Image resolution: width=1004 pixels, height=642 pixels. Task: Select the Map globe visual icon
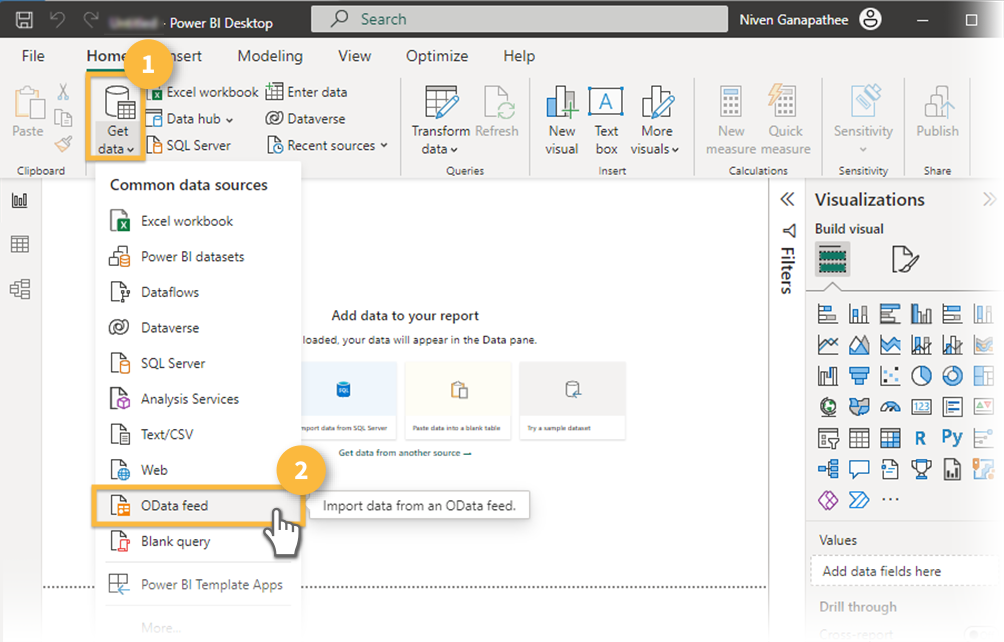(828, 406)
